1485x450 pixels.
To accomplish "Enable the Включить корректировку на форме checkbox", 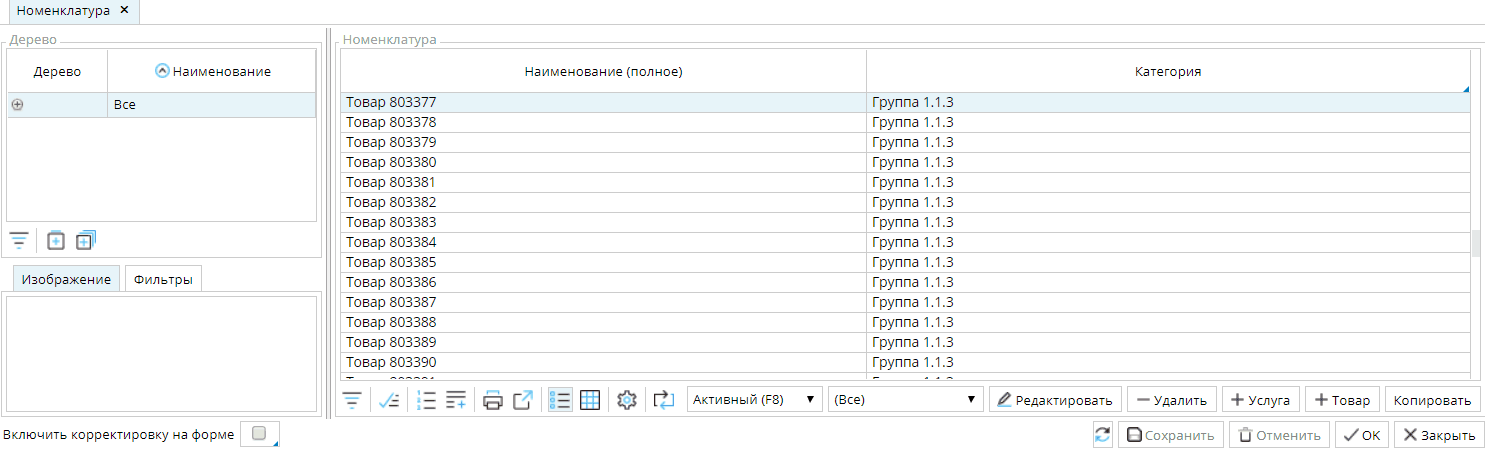I will click(259, 434).
